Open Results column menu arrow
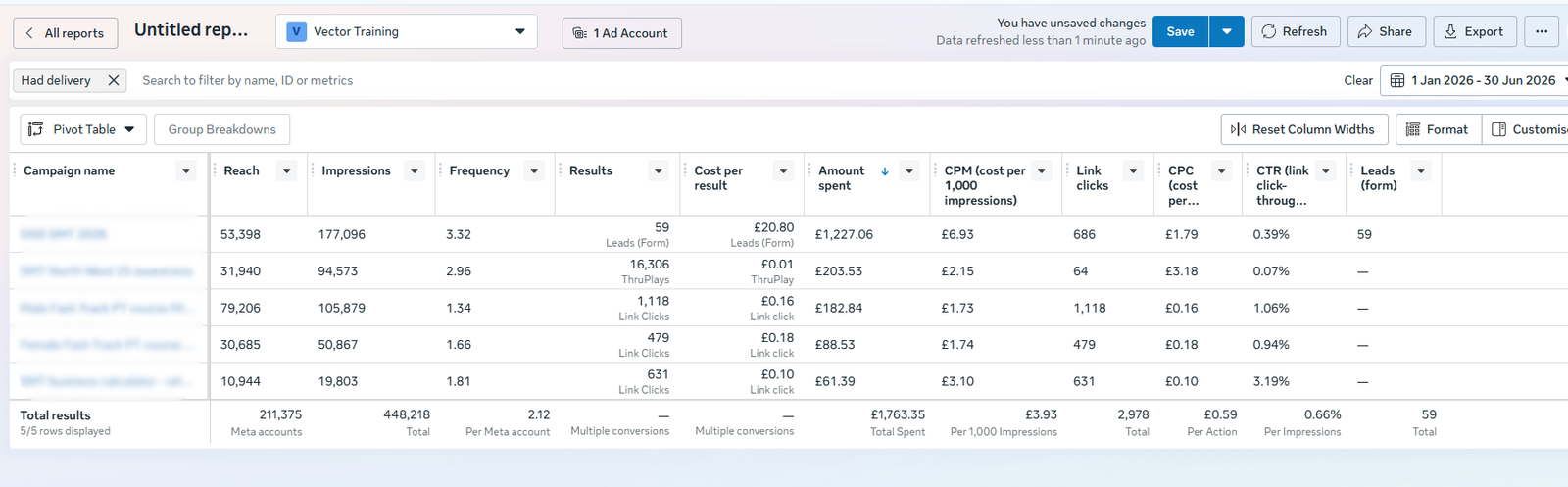The width and height of the screenshot is (1568, 487). click(x=659, y=170)
